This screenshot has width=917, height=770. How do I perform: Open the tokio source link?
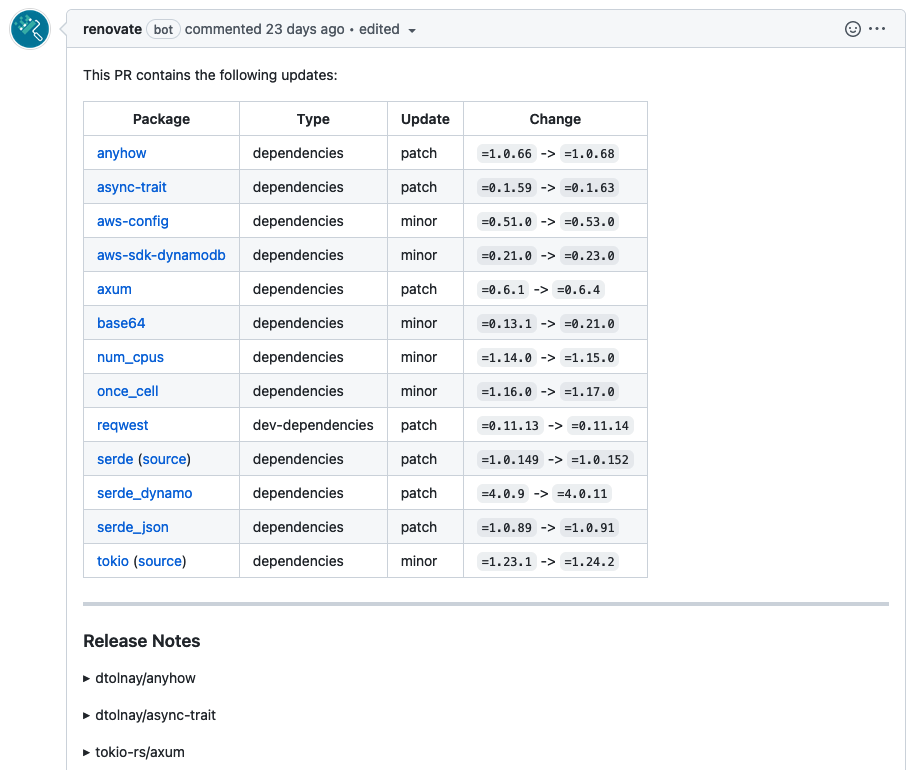coord(159,561)
